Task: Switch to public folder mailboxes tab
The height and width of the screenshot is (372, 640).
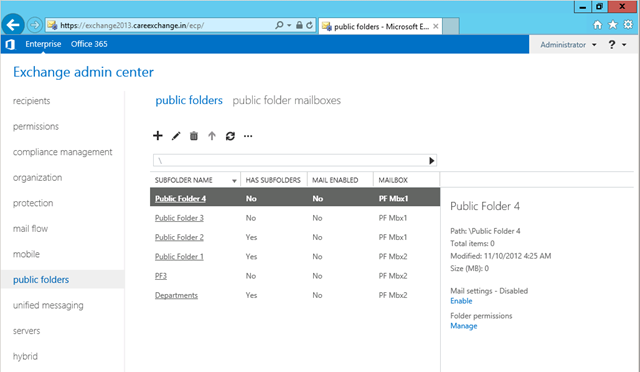Action: pyautogui.click(x=287, y=100)
